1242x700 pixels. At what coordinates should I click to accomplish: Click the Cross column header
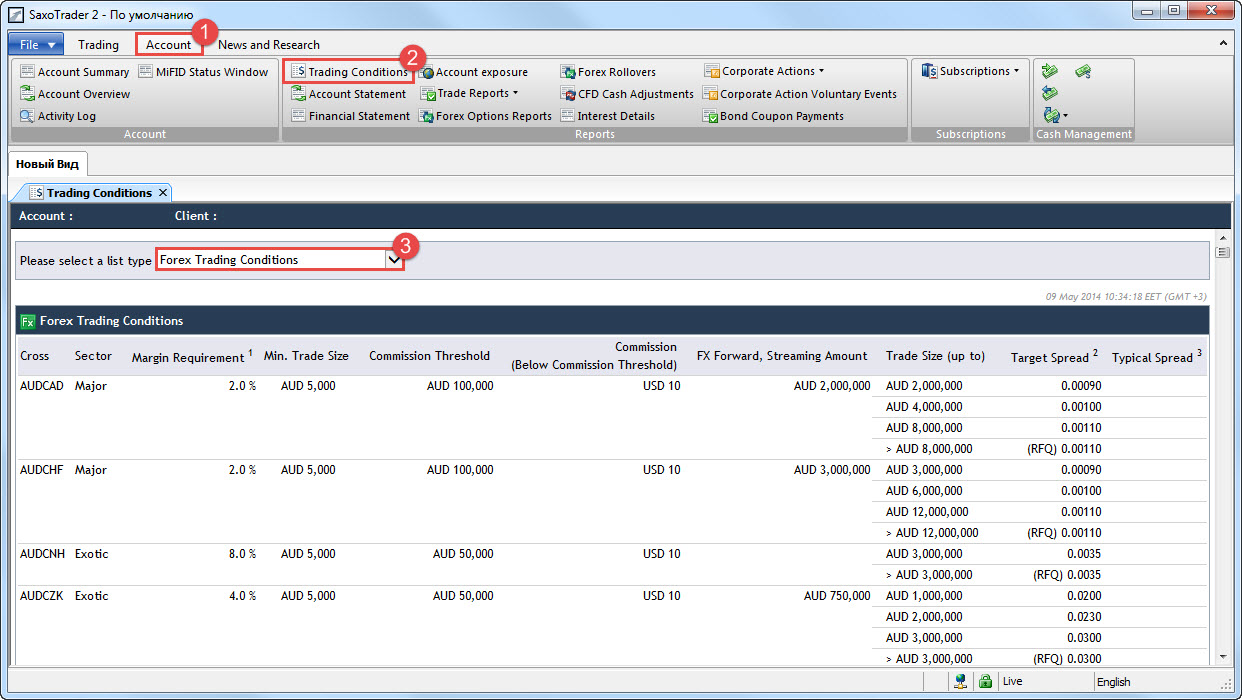35,356
